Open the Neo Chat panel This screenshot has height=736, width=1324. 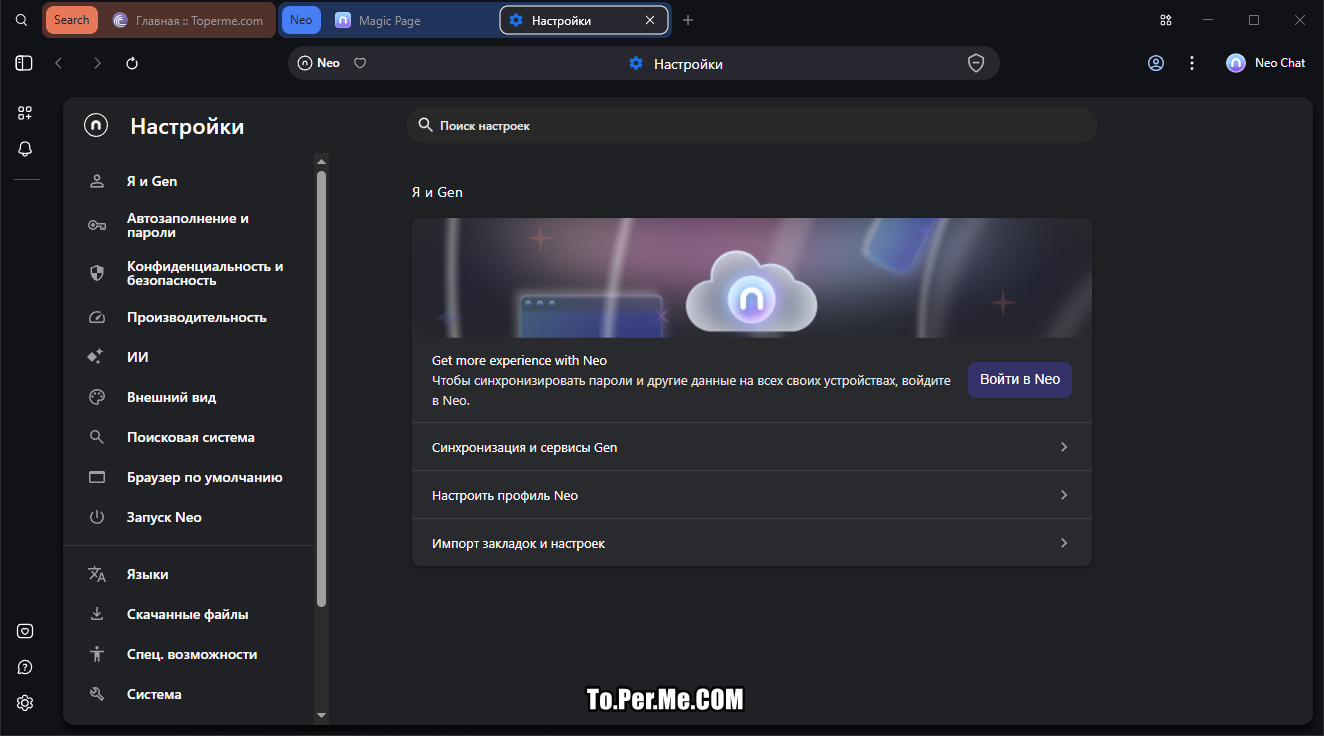click(1266, 63)
